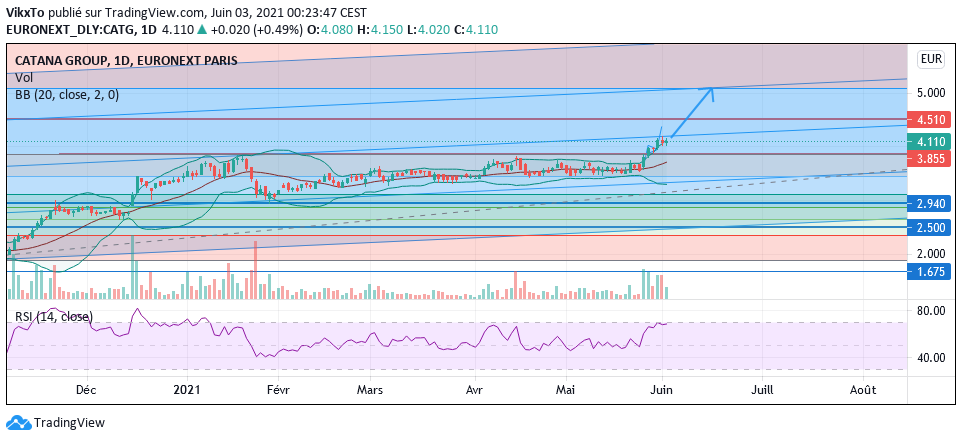Click the CATANA GROUP, 1D, EURONEXT PARIS title
Viewport: 962px width, 441px height.
coord(126,61)
